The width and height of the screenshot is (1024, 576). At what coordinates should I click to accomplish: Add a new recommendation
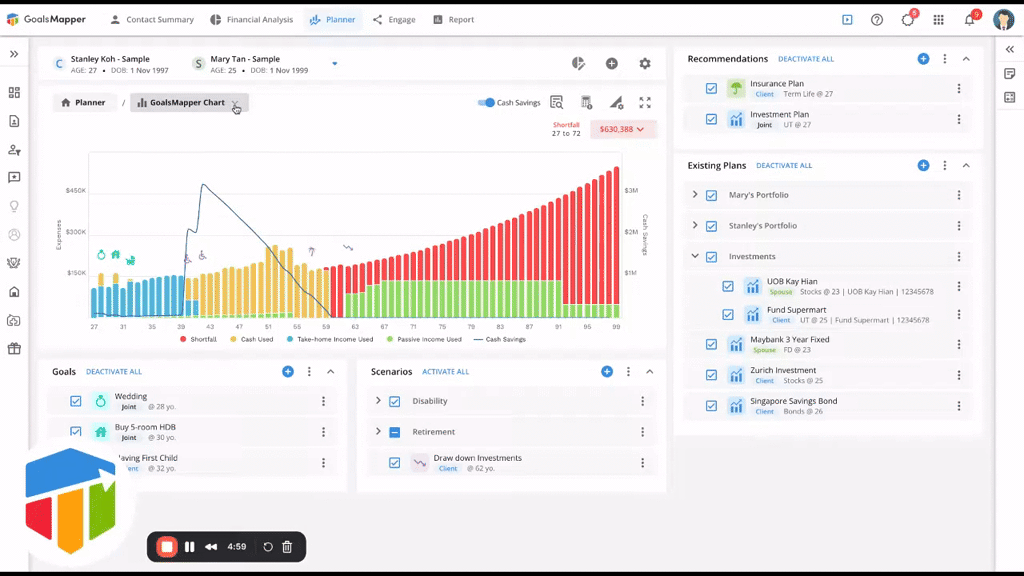(923, 59)
